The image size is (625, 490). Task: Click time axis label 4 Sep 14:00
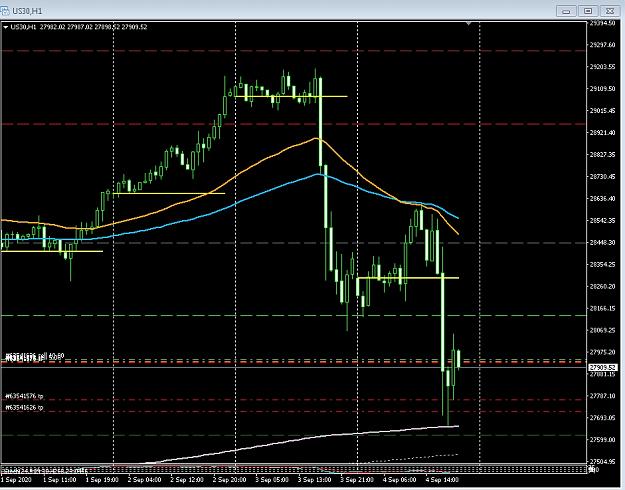point(442,480)
